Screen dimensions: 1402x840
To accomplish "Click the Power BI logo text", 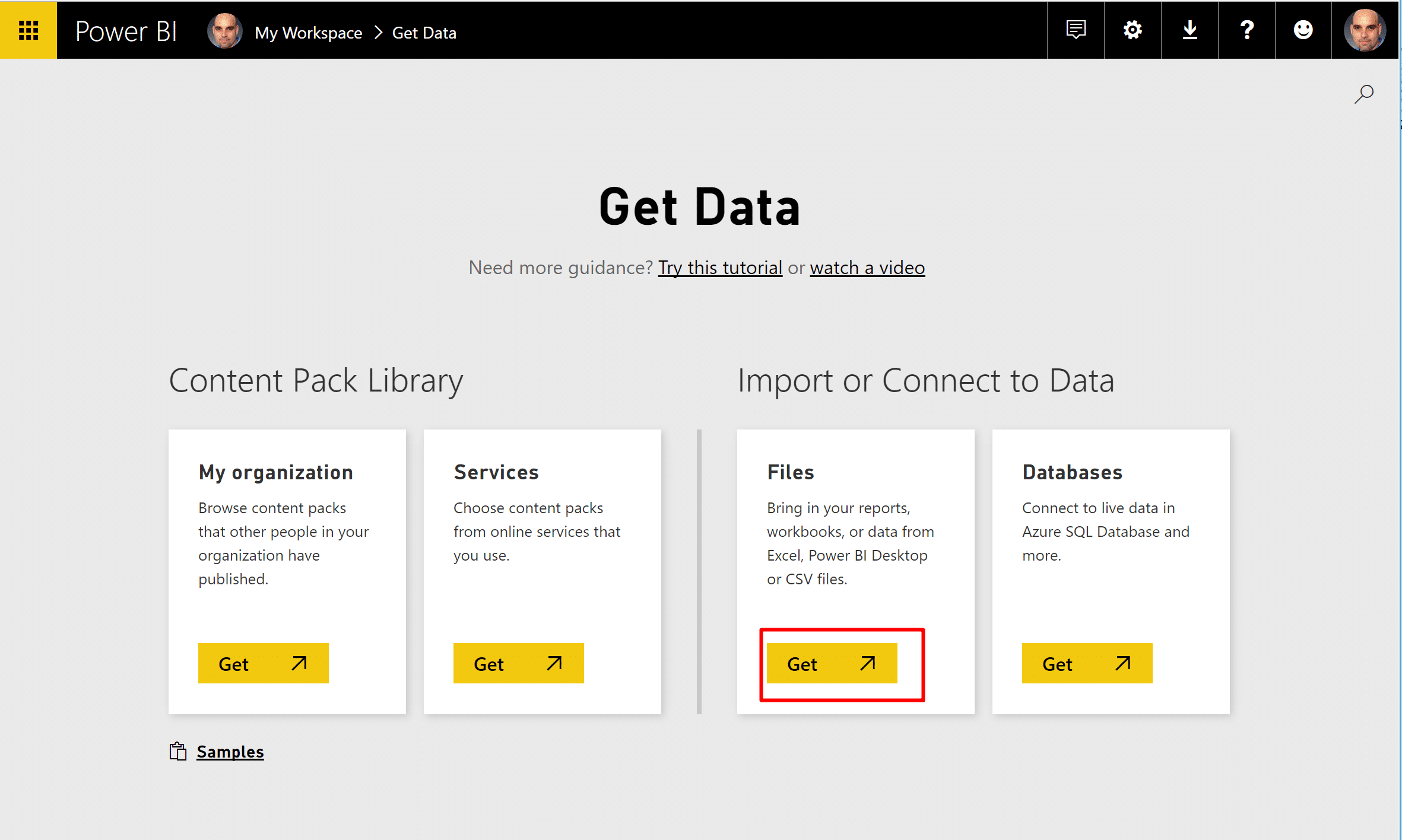I will tap(126, 31).
